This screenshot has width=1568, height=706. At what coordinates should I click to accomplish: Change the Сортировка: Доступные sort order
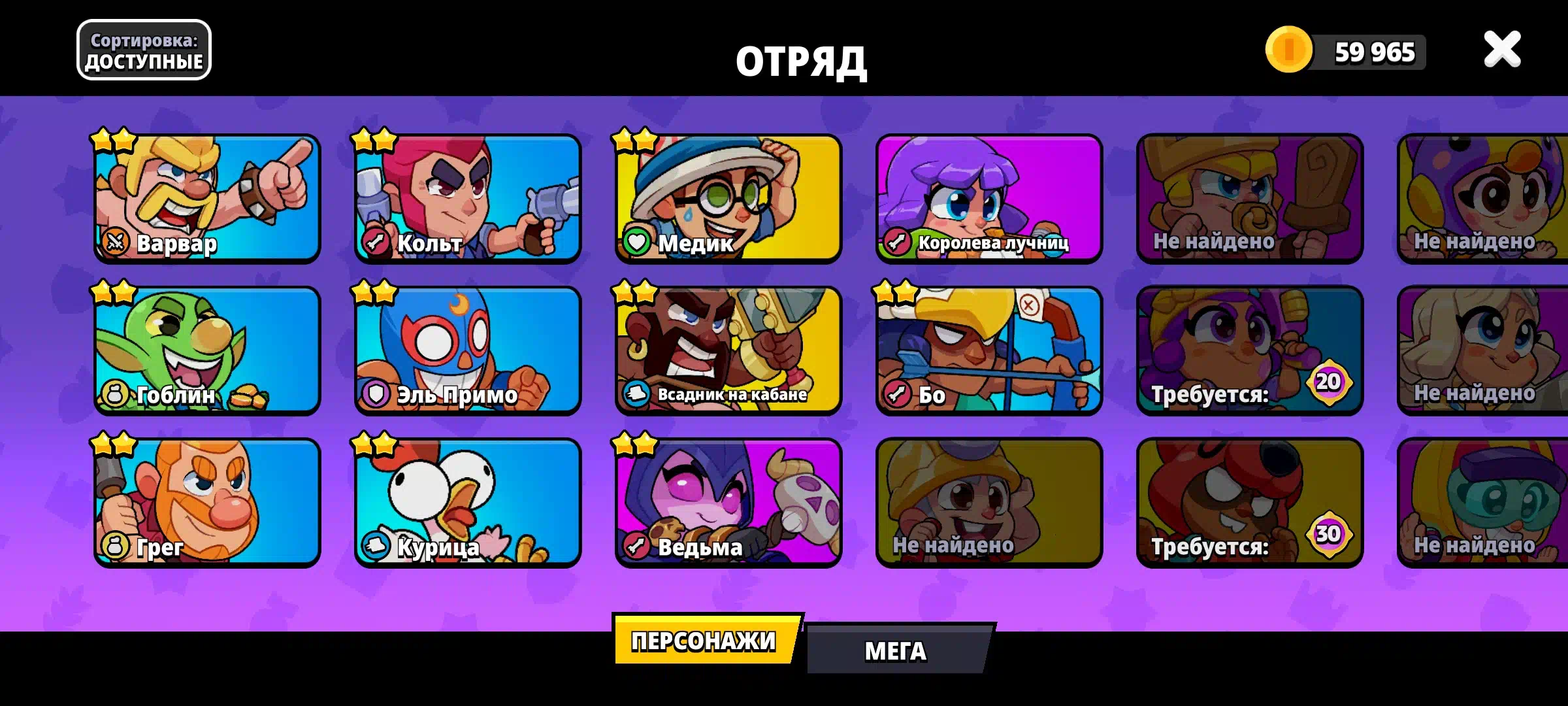pyautogui.click(x=144, y=50)
